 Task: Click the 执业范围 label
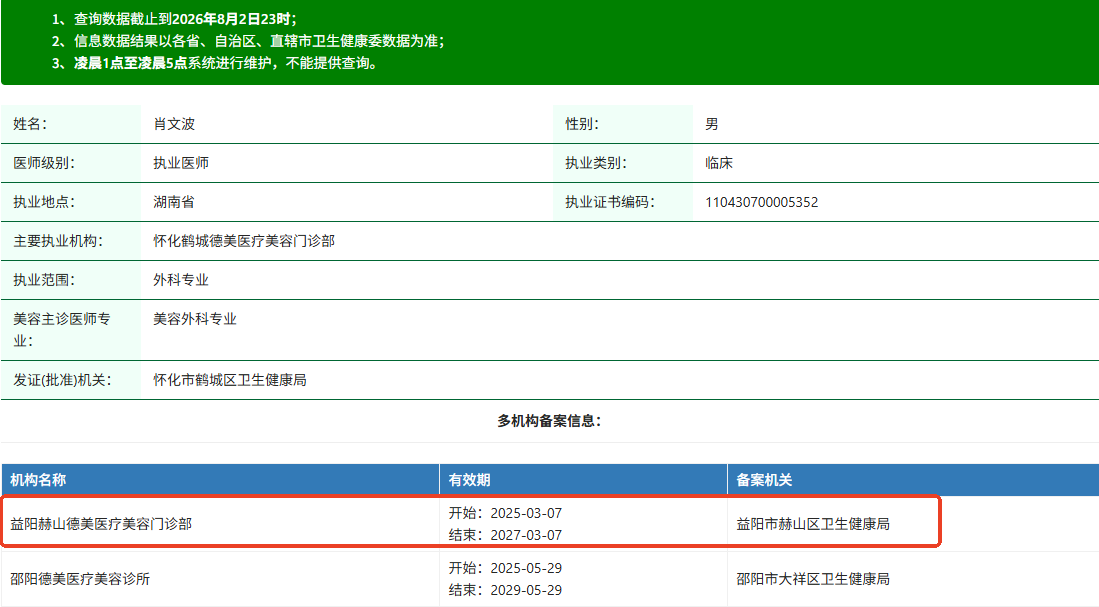(44, 280)
